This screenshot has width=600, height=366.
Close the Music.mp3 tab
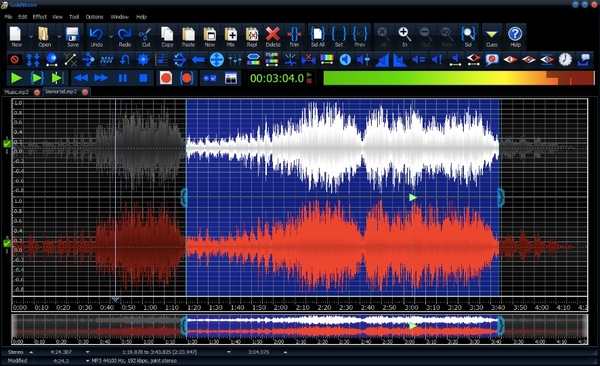tap(37, 92)
